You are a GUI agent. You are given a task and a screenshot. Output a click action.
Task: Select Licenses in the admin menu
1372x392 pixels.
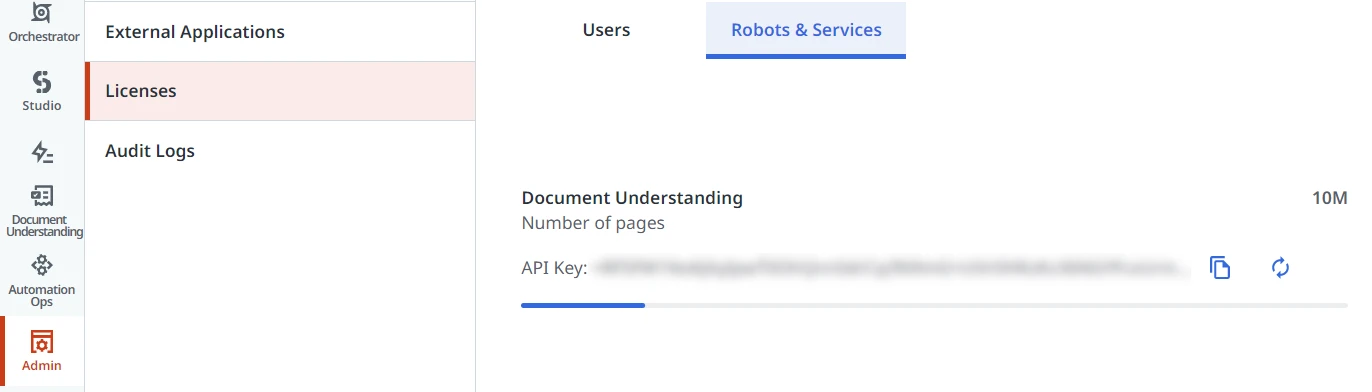280,91
